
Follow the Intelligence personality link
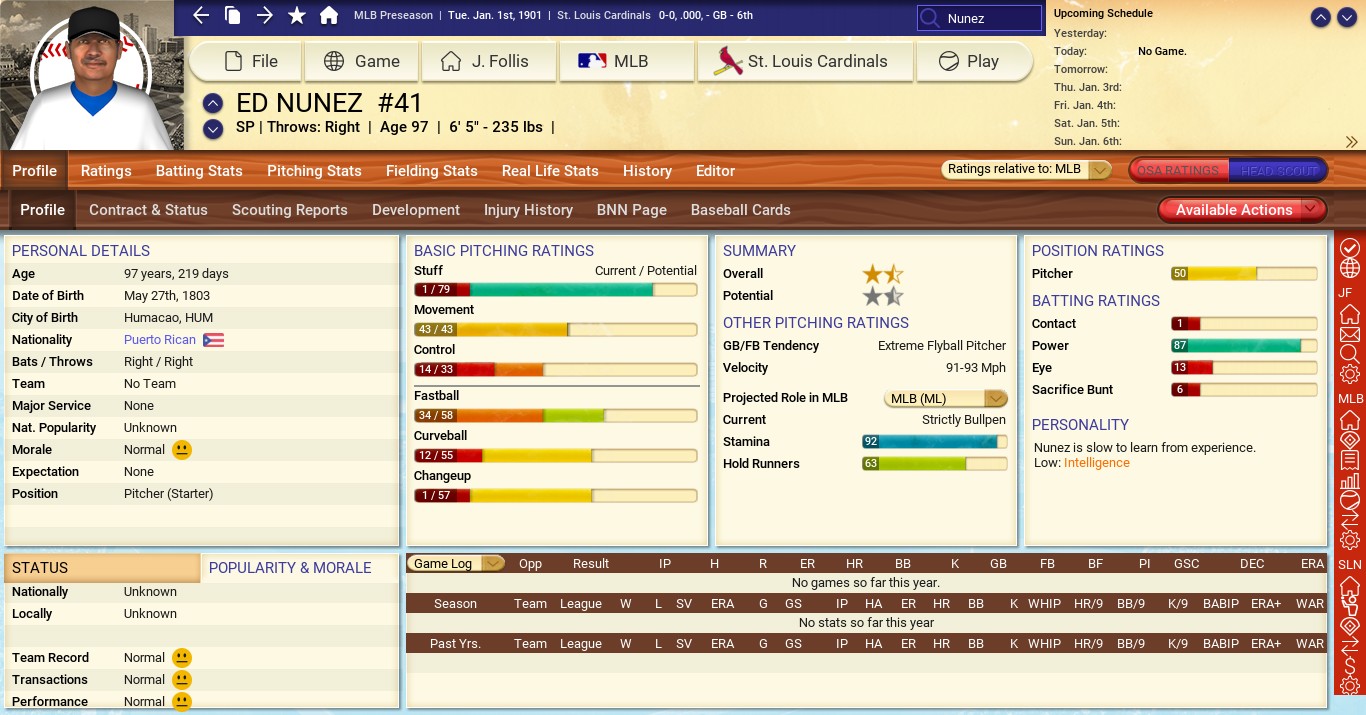tap(1097, 463)
